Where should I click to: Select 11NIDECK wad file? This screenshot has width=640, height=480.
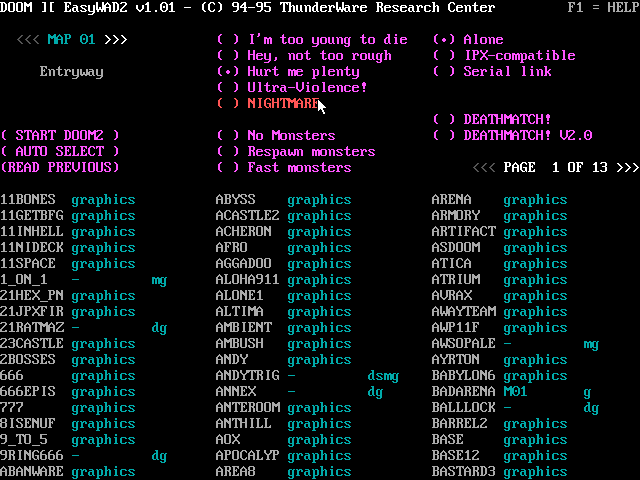(x=32, y=247)
